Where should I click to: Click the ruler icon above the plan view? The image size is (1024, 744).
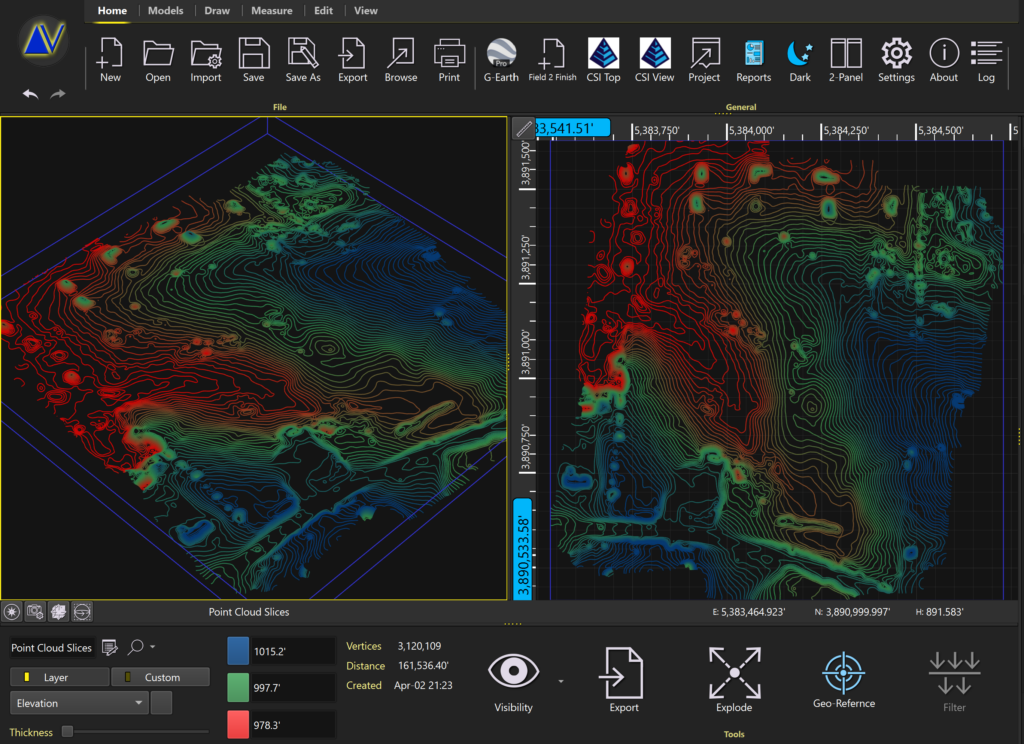pos(524,128)
